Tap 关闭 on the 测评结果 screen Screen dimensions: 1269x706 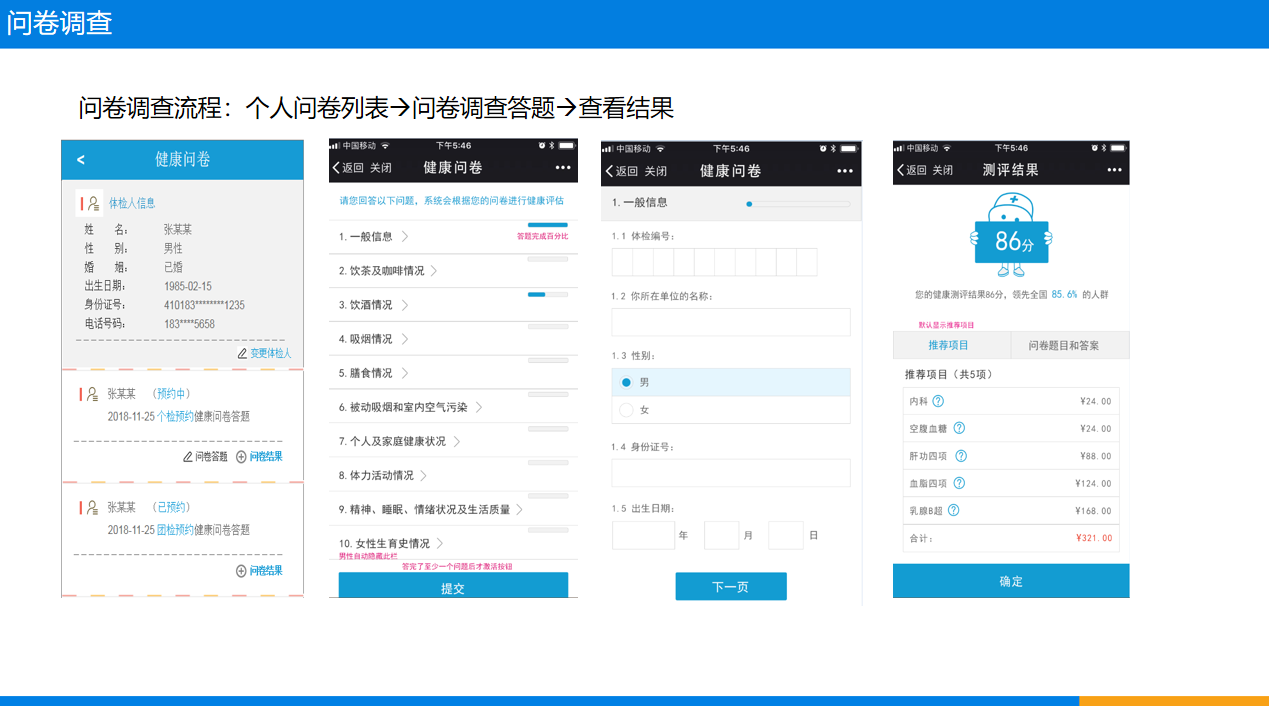tap(941, 170)
